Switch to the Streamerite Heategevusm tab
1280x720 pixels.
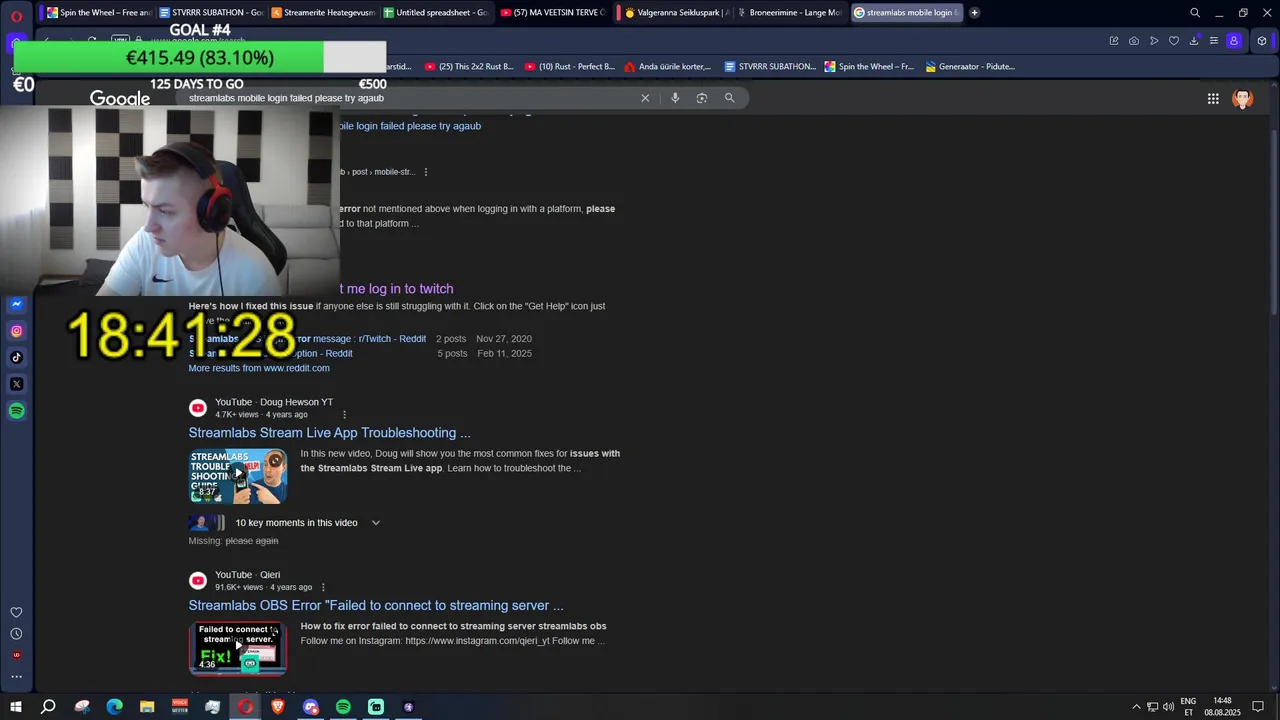(x=323, y=13)
